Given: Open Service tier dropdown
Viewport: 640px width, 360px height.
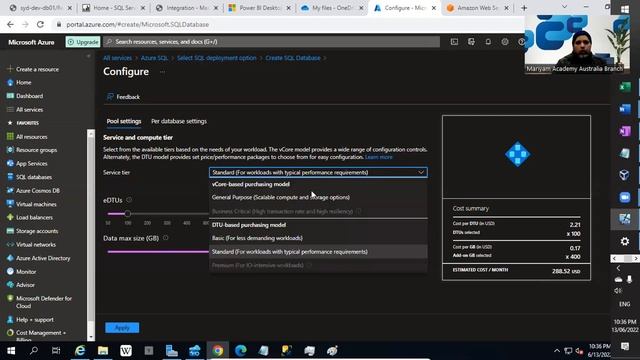Looking at the screenshot, I should [x=318, y=172].
